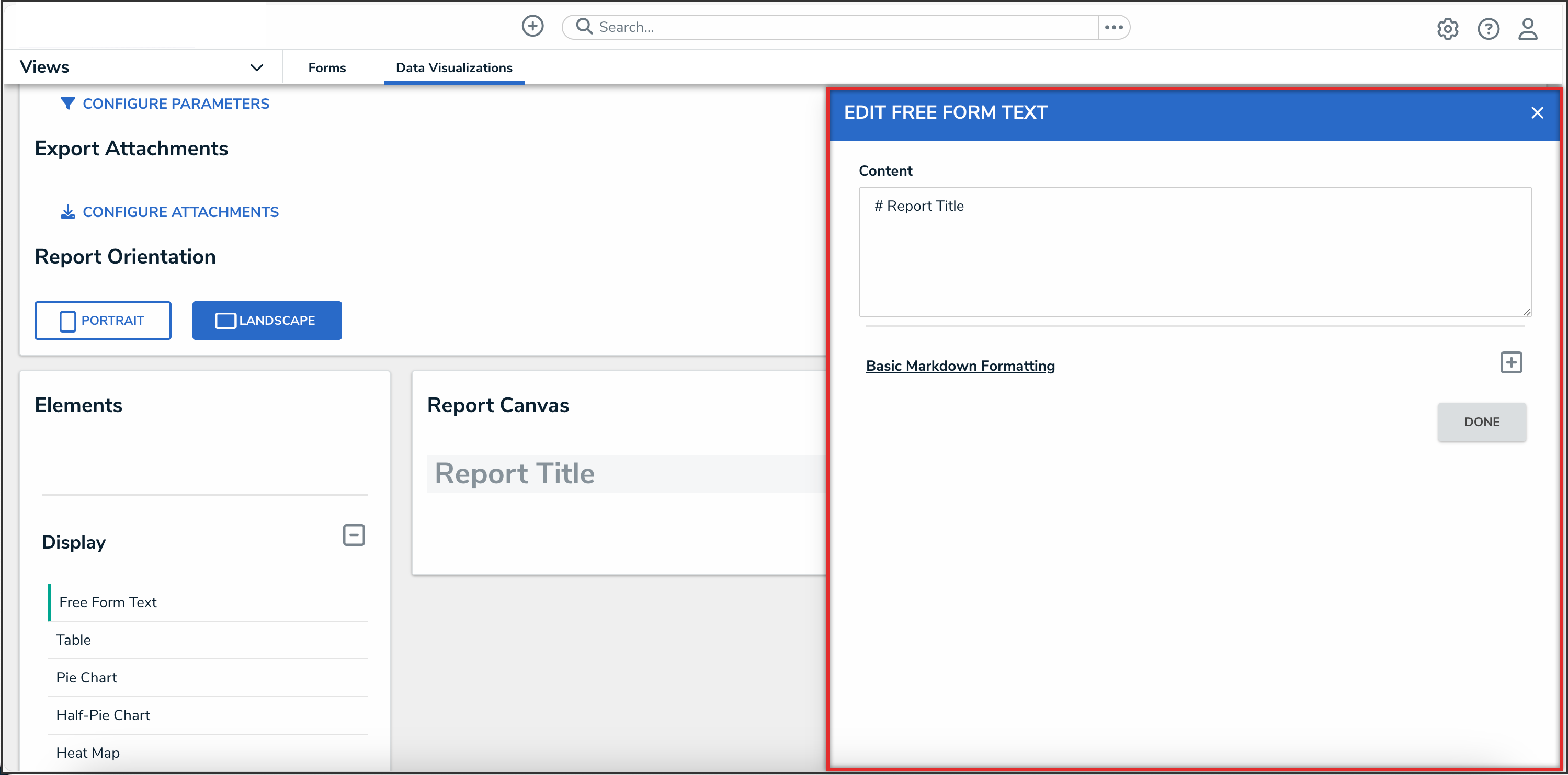The image size is (1568, 775).
Task: Click into the Content text area
Action: click(x=1194, y=252)
